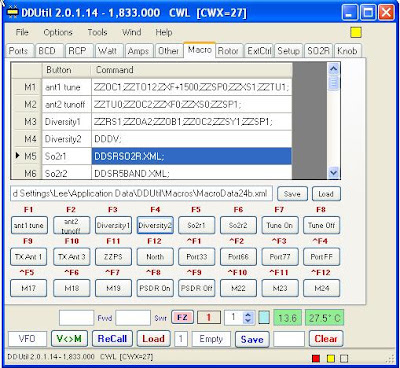
Task: Switch to the Rotor tab
Action: [x=228, y=51]
